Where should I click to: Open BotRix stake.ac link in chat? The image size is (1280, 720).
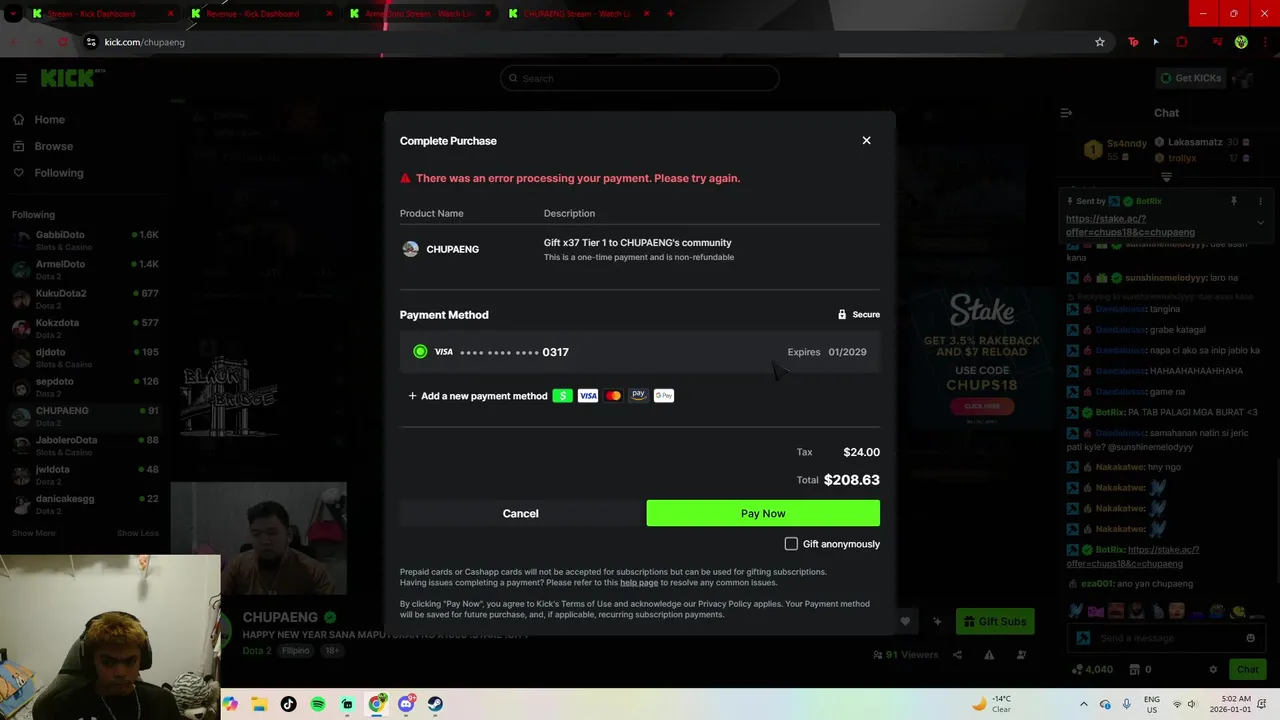tap(1132, 556)
